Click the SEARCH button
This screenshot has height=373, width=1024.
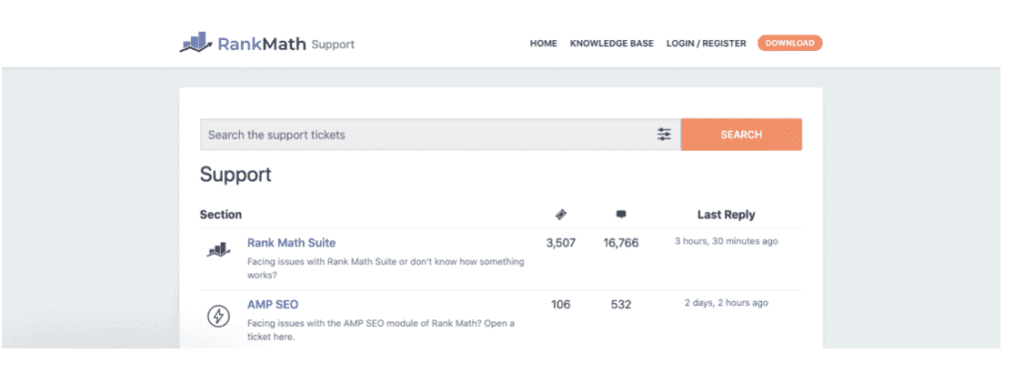point(741,135)
